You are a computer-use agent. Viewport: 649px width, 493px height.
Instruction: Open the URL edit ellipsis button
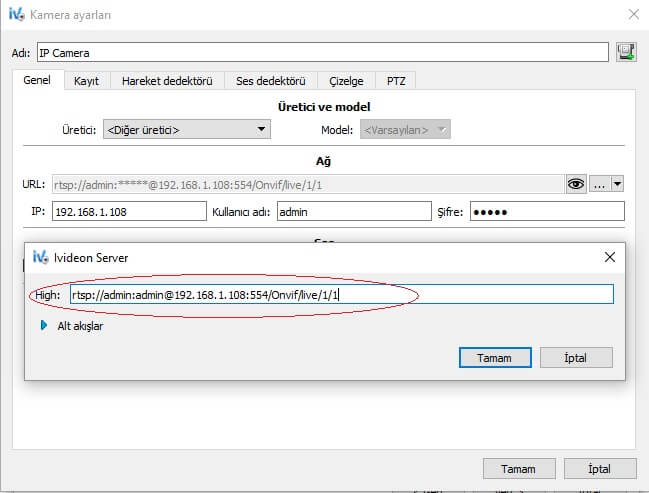point(599,184)
